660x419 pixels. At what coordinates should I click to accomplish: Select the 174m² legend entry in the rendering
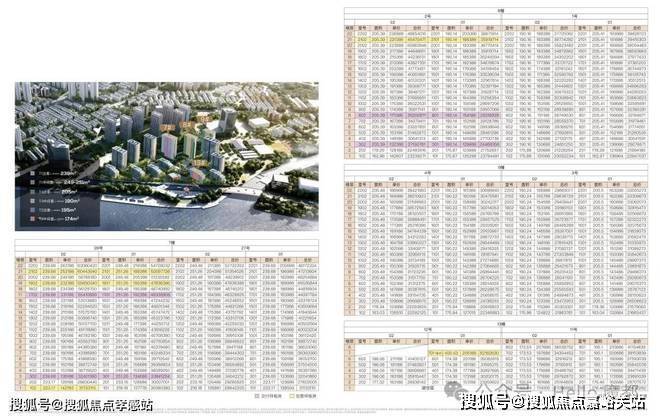[x=54, y=219]
